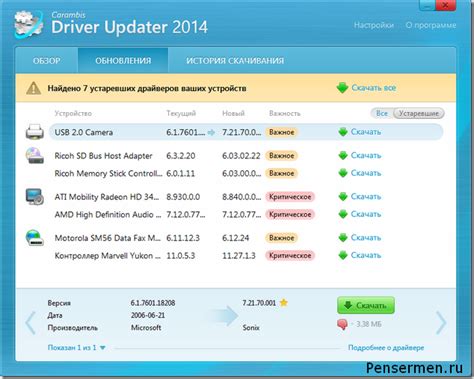Open the ИСТОРИЯ СКАЧИВАНИЯ tab
Screen dimensions: 474x379
[235, 61]
